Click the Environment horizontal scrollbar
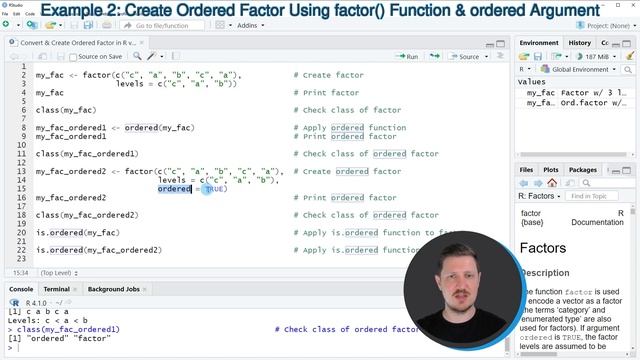Image resolution: width=640 pixels, height=360 pixels. [573, 154]
